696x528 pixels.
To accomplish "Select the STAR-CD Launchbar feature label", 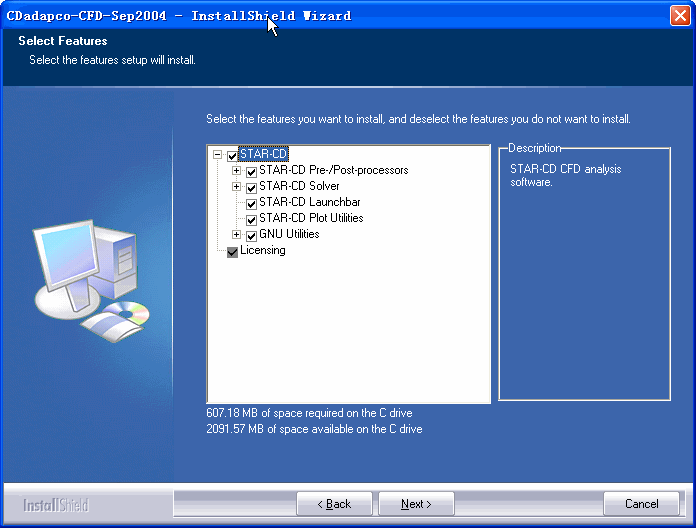I will click(309, 202).
